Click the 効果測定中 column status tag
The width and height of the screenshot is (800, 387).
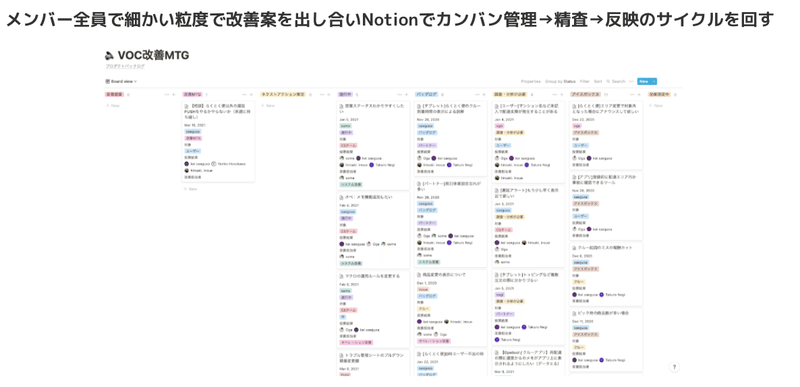tap(660, 95)
